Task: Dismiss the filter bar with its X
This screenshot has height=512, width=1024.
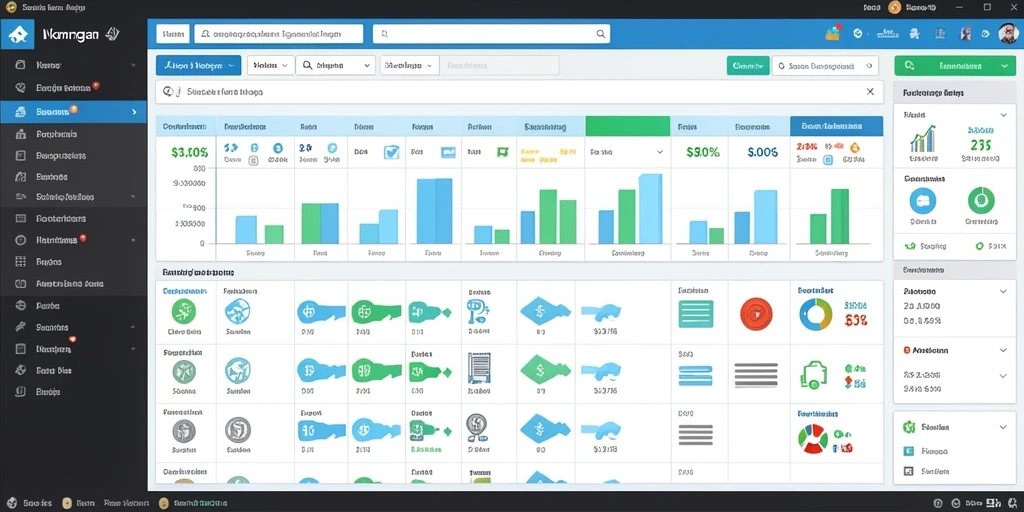Action: (x=870, y=92)
